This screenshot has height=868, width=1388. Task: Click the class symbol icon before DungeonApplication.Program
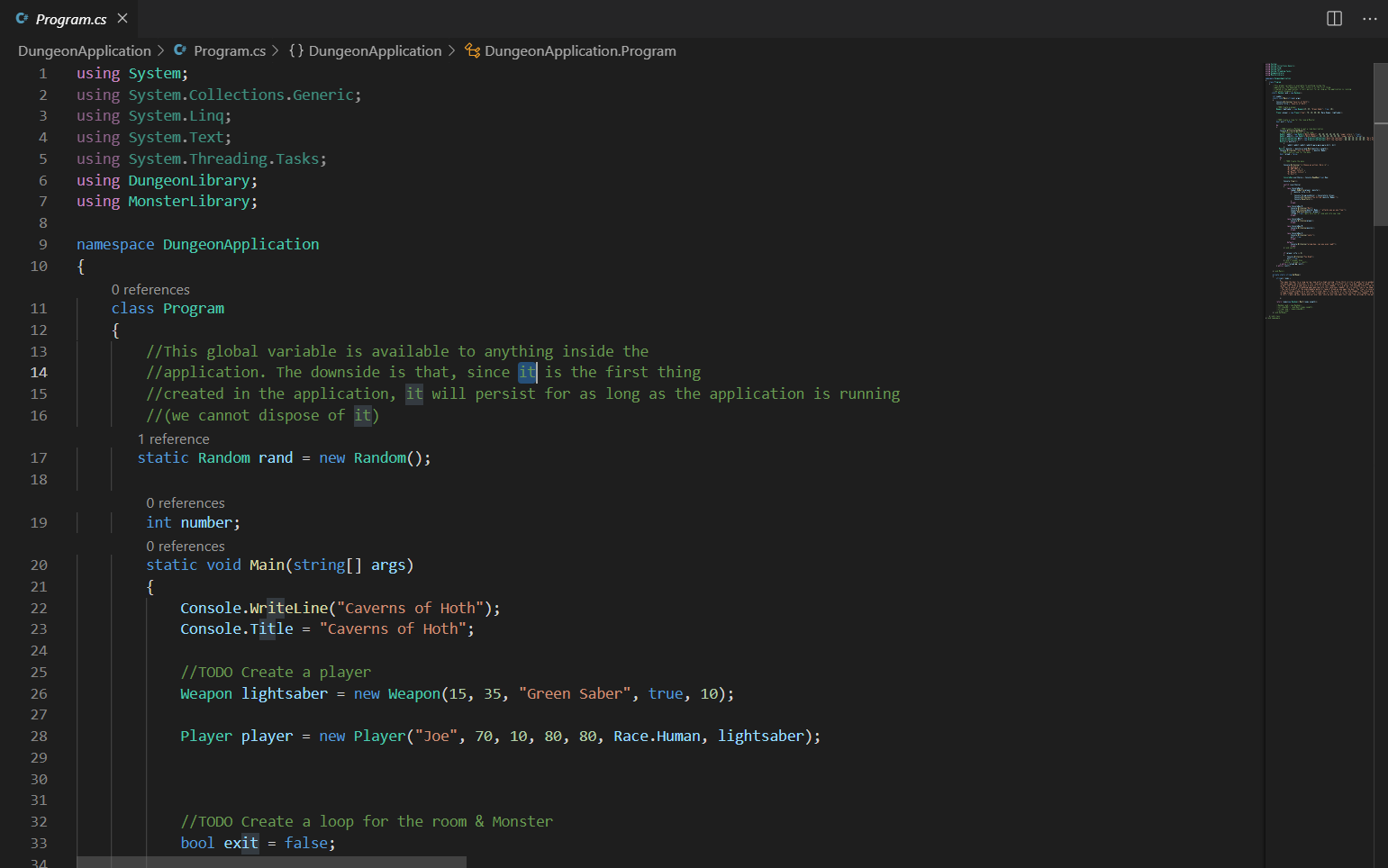[x=472, y=50]
